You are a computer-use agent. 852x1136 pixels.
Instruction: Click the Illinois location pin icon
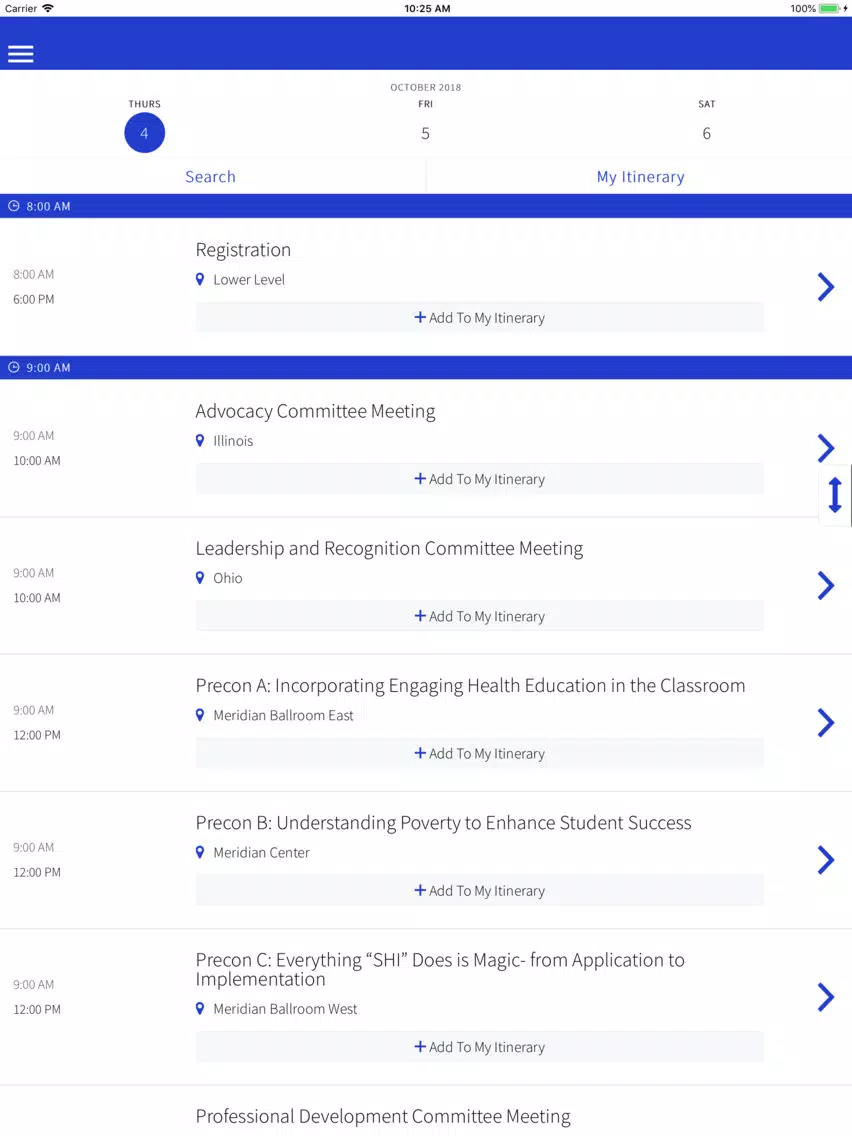(x=200, y=441)
